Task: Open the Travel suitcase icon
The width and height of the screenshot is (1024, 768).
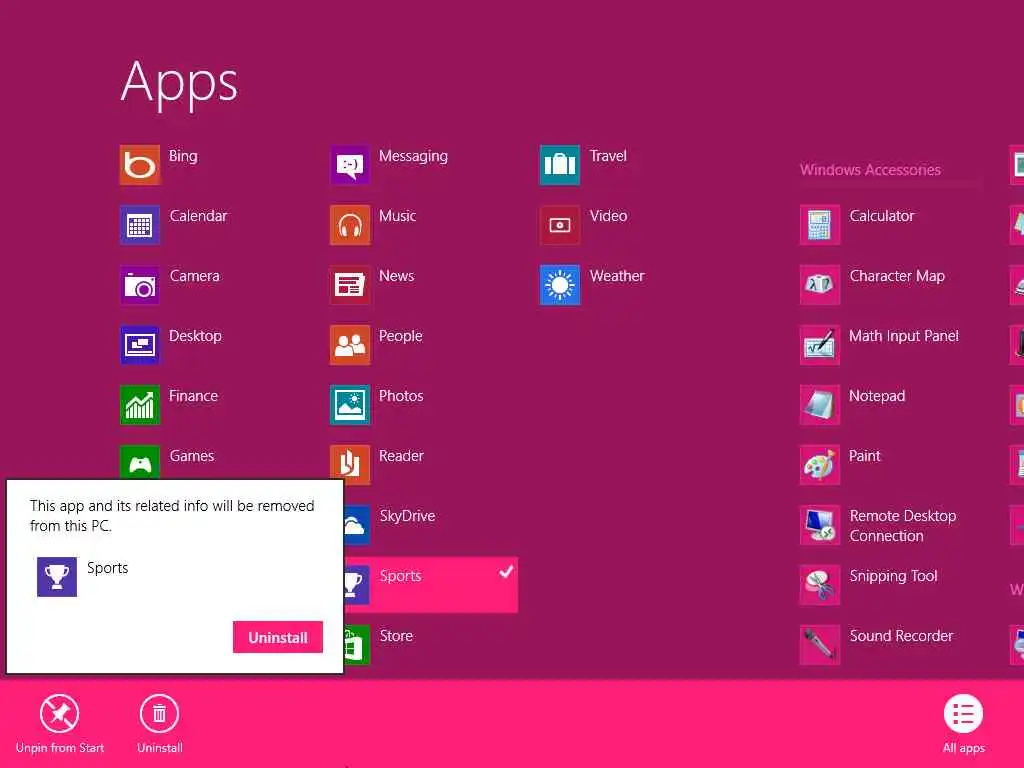Action: pos(560,165)
